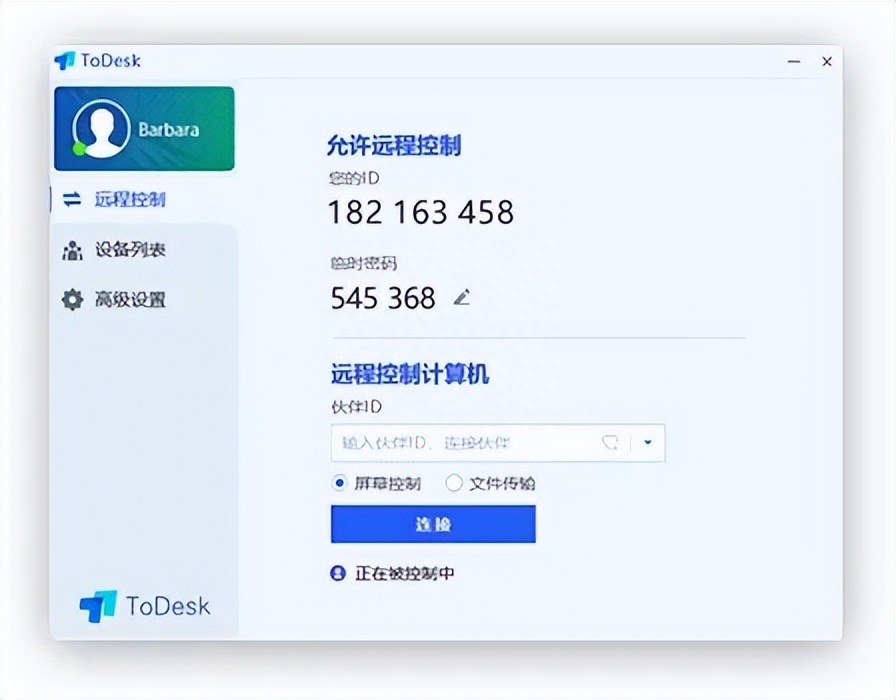Image resolution: width=896 pixels, height=700 pixels.
Task: Click the 高级设置 gear icon
Action: click(72, 300)
